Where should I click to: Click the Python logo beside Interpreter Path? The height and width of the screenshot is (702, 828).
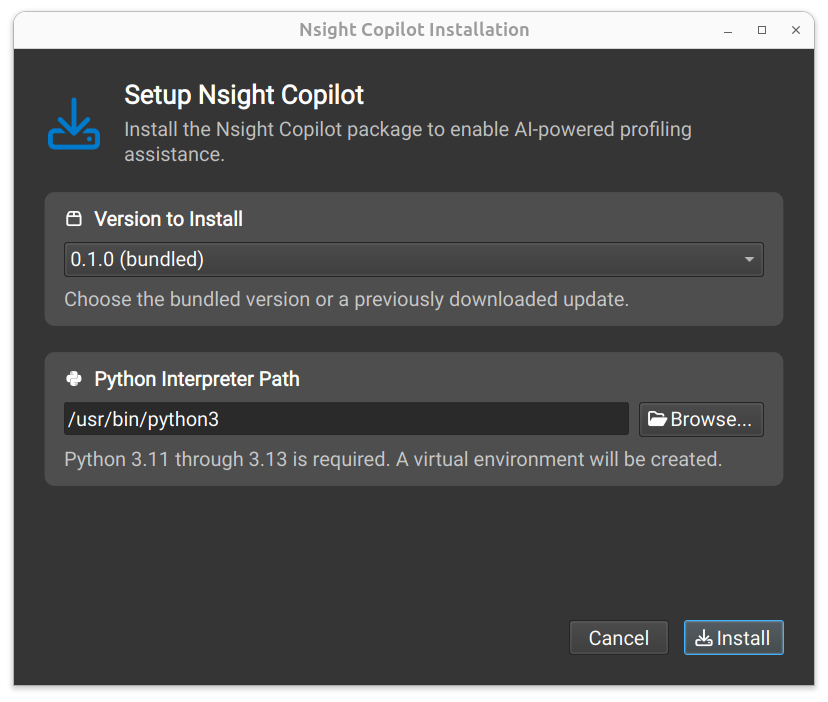pos(74,379)
